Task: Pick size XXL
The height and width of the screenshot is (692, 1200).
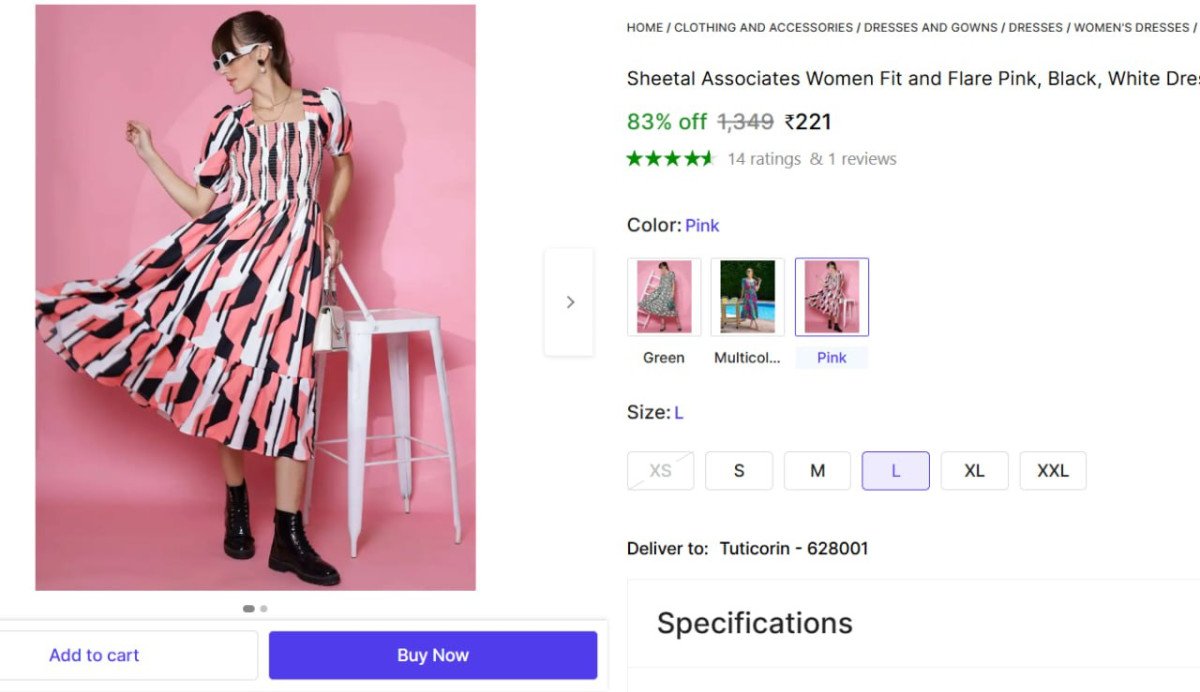Action: point(1052,471)
